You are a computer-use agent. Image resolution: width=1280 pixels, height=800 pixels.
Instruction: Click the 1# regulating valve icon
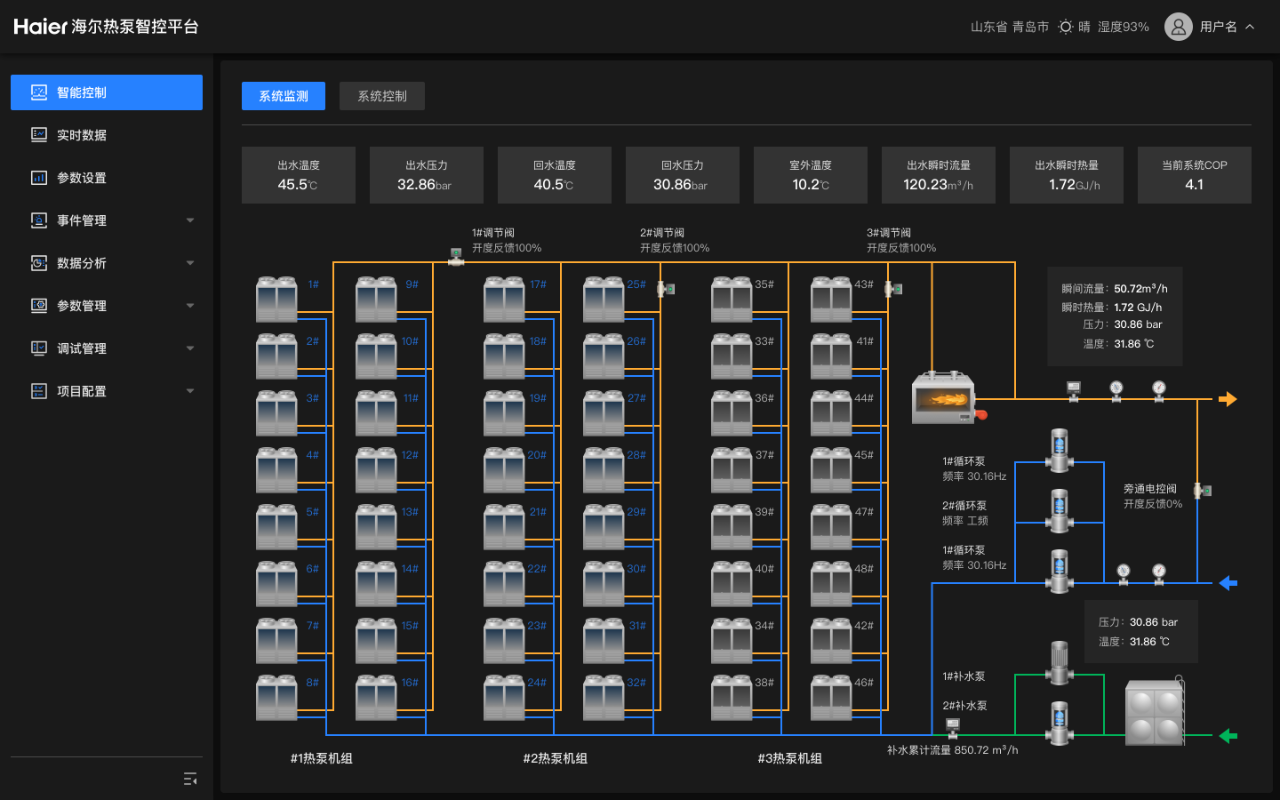coord(456,256)
